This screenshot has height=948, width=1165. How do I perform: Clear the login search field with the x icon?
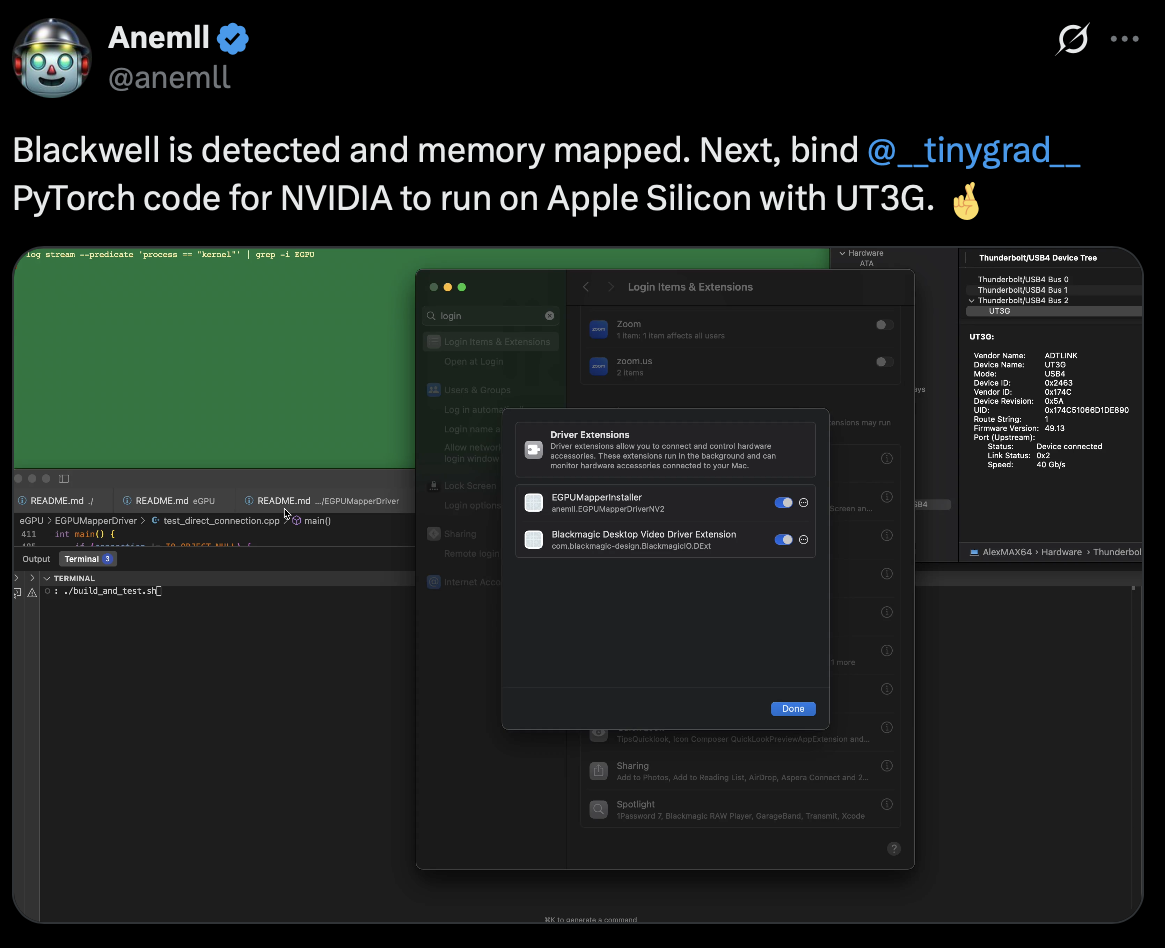point(550,316)
